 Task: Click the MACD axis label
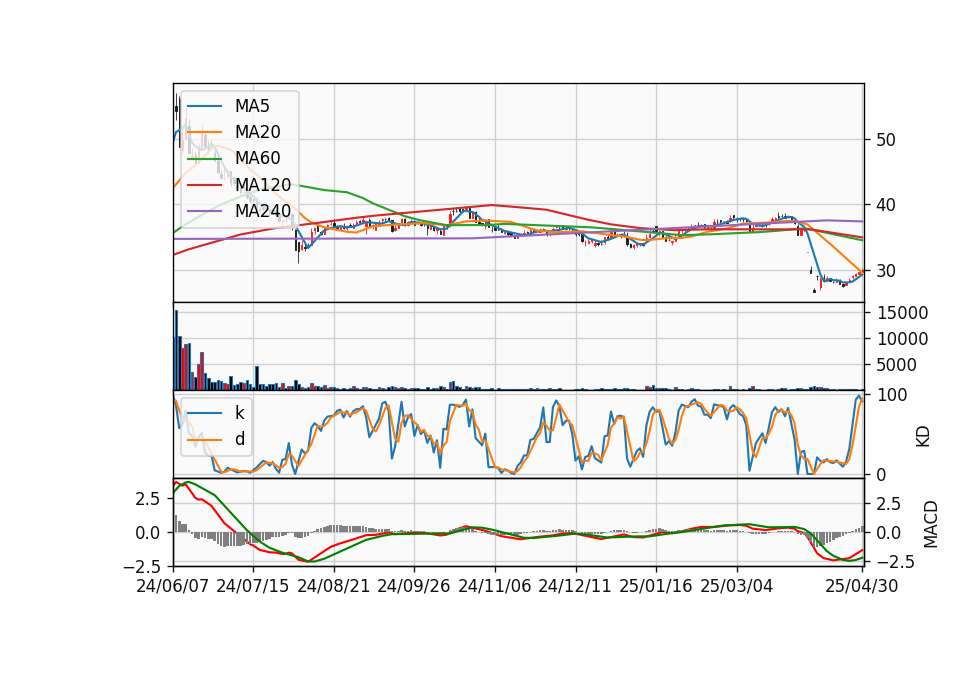point(931,524)
